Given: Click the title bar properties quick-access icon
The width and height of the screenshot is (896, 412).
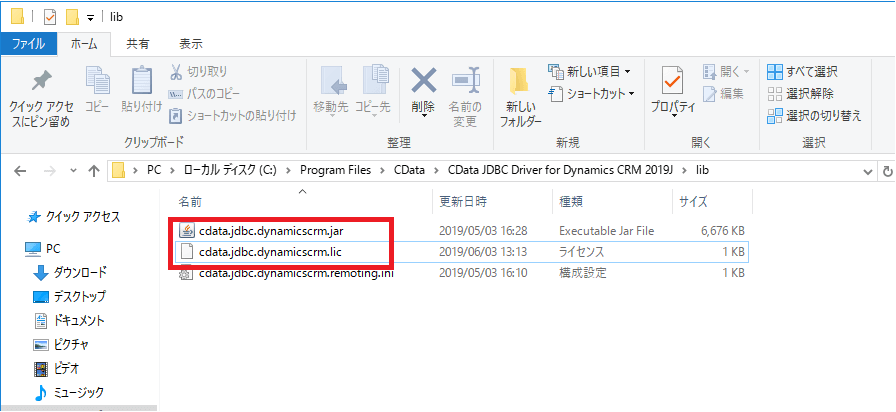Looking at the screenshot, I should (x=50, y=17).
